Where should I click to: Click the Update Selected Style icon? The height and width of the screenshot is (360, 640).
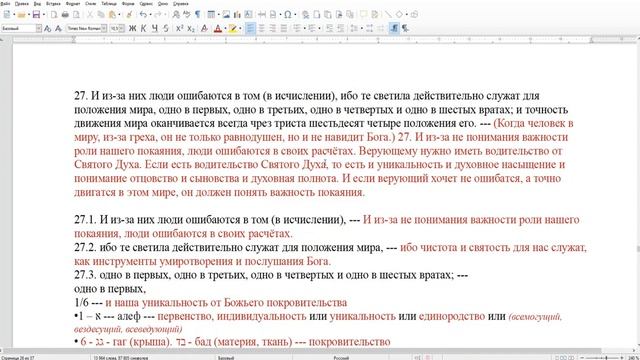coord(47,29)
